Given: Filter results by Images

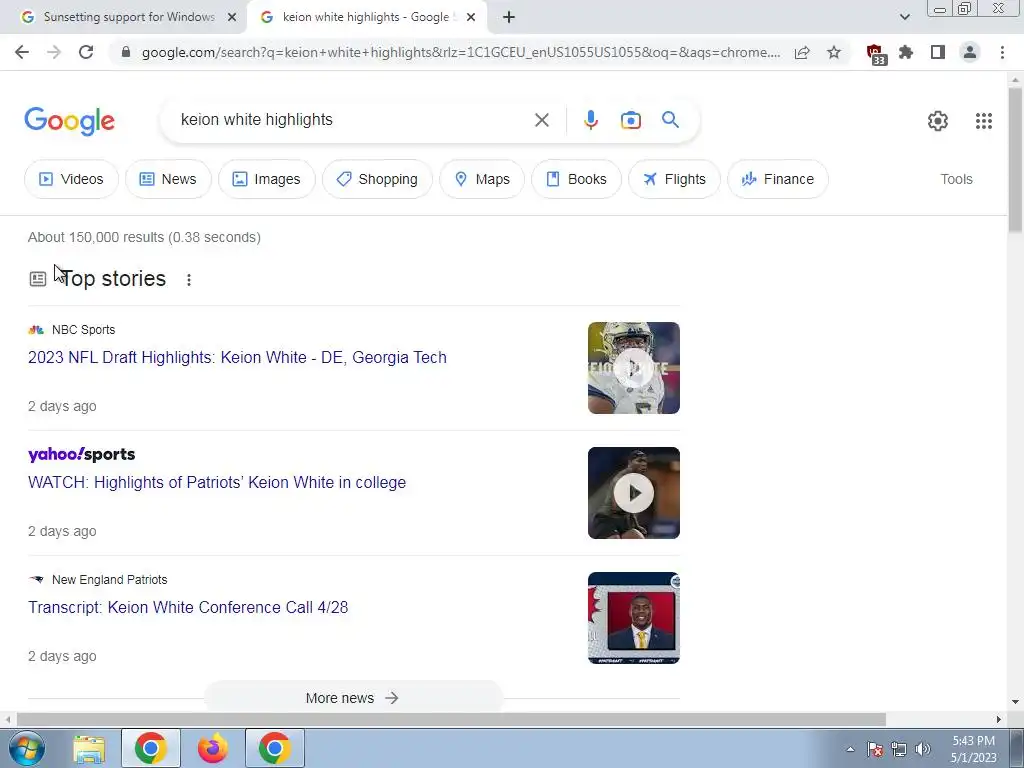Looking at the screenshot, I should click(266, 179).
